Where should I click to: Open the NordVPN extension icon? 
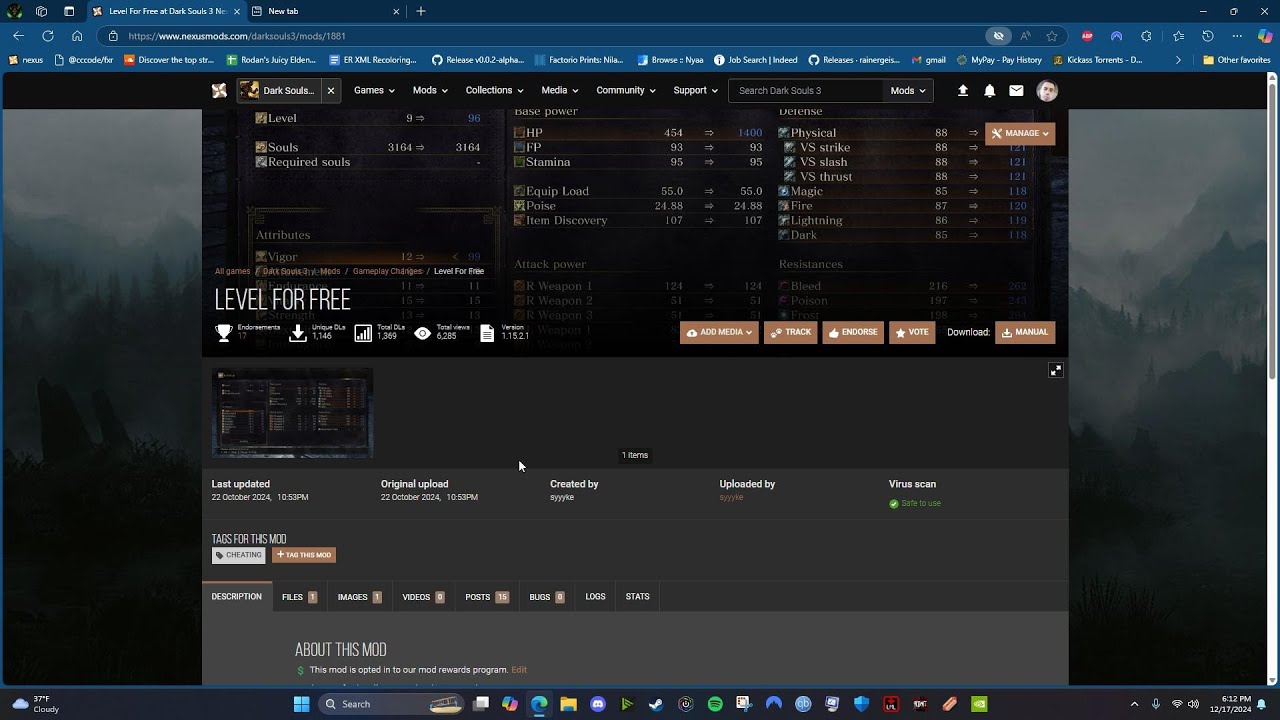pyautogui.click(x=1116, y=36)
